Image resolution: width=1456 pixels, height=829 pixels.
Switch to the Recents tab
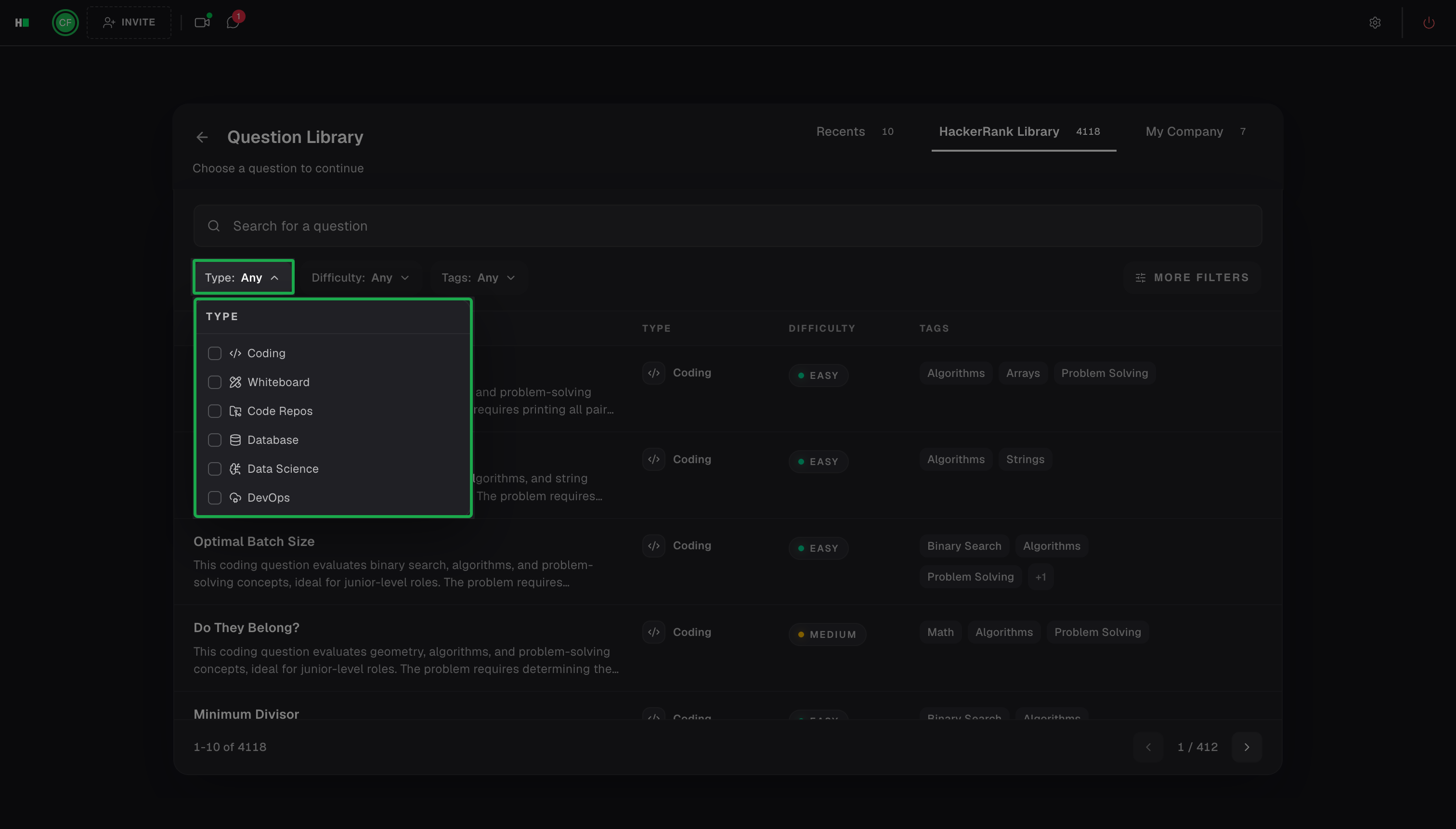pos(855,131)
